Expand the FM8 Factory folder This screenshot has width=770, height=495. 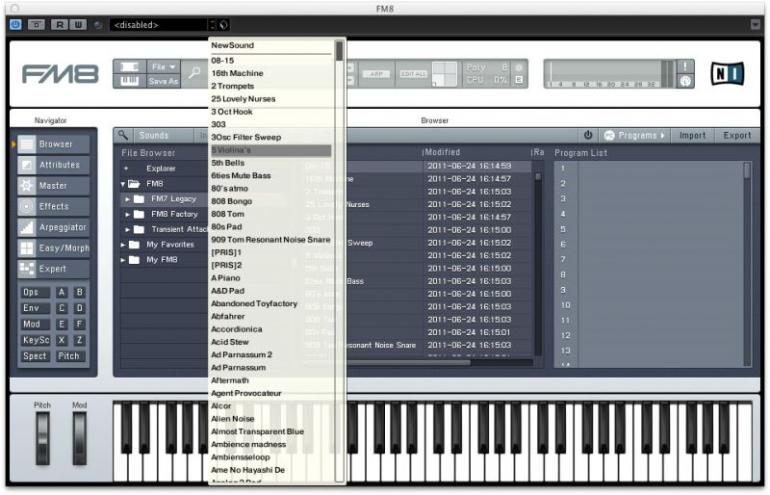click(x=127, y=214)
